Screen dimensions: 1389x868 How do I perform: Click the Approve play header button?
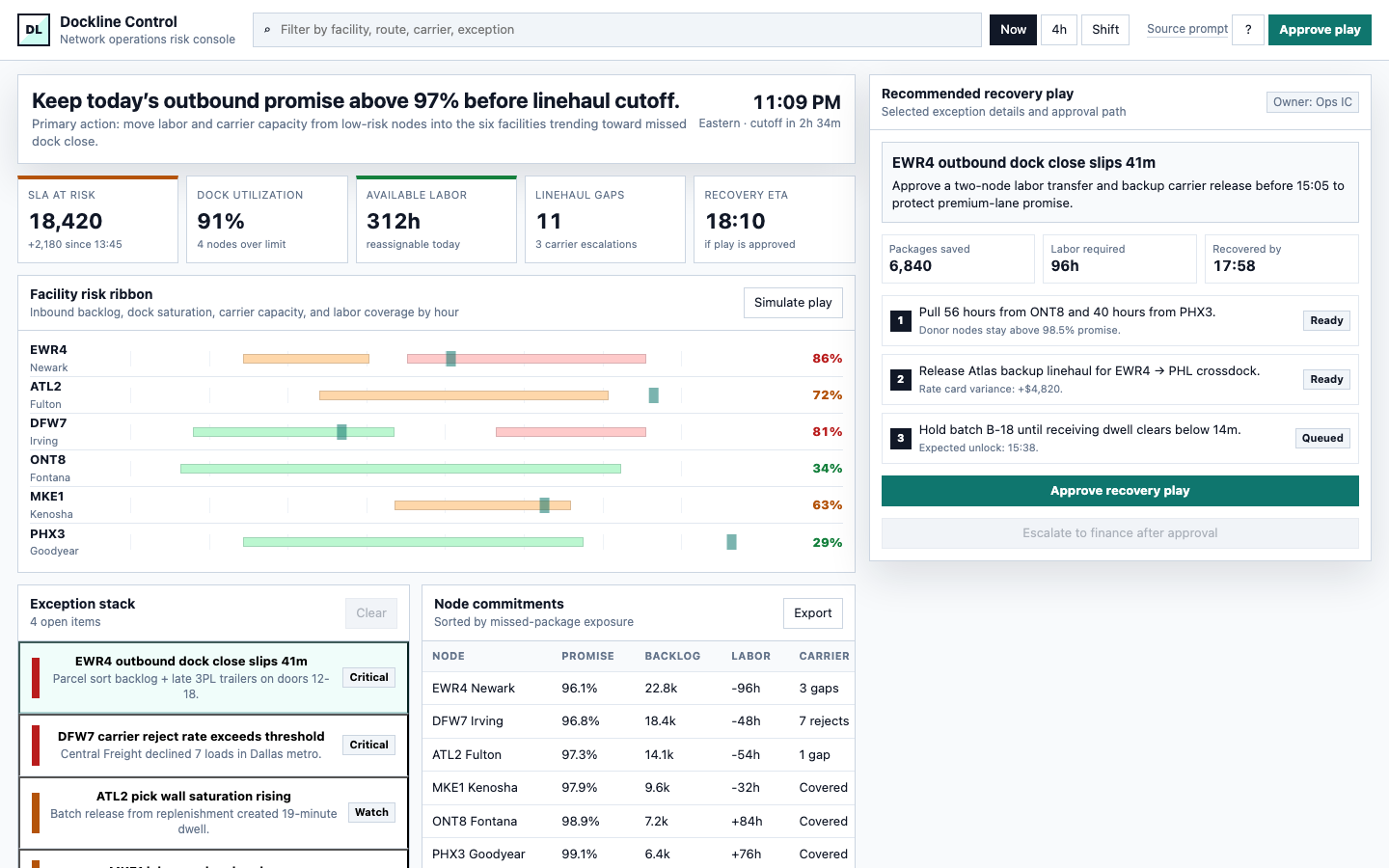[1320, 30]
